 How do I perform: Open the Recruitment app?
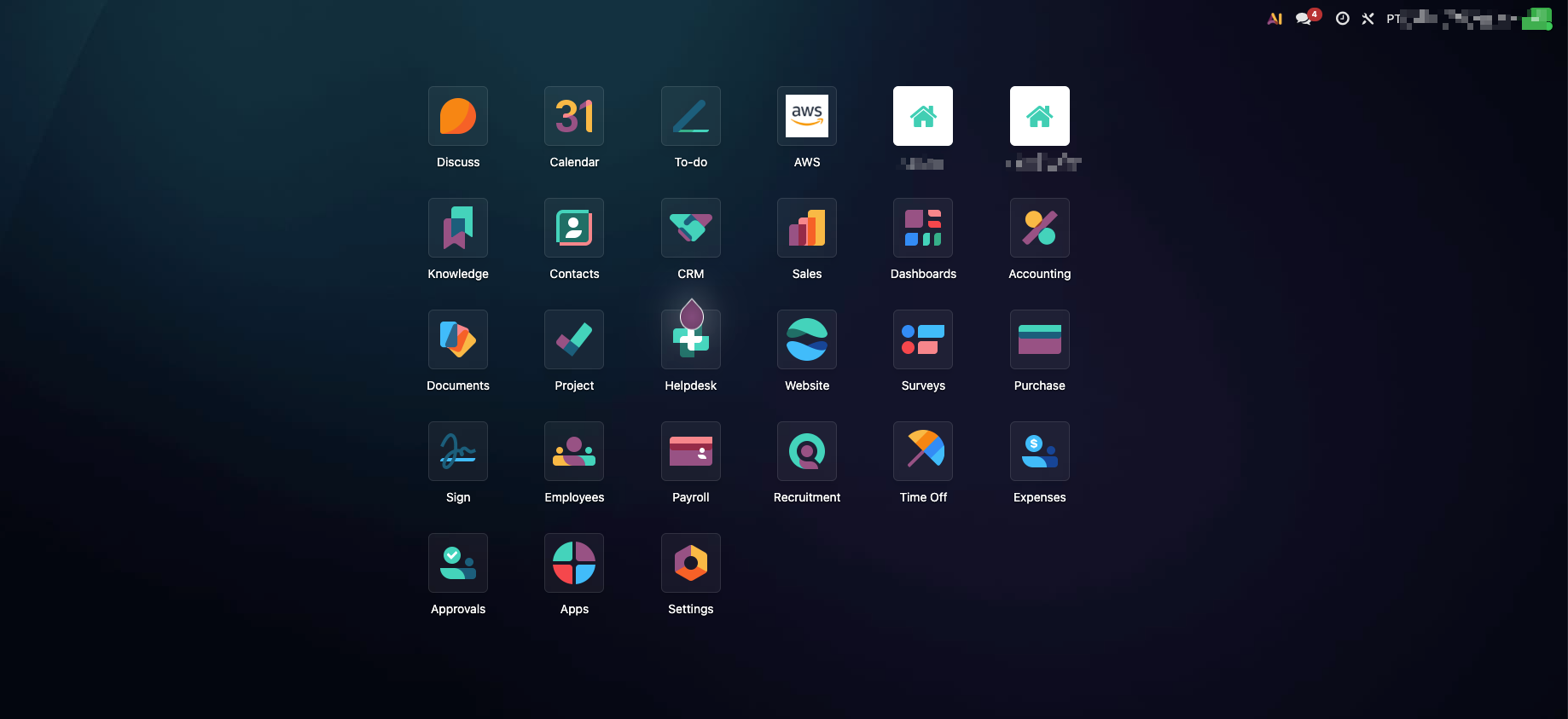tap(807, 451)
